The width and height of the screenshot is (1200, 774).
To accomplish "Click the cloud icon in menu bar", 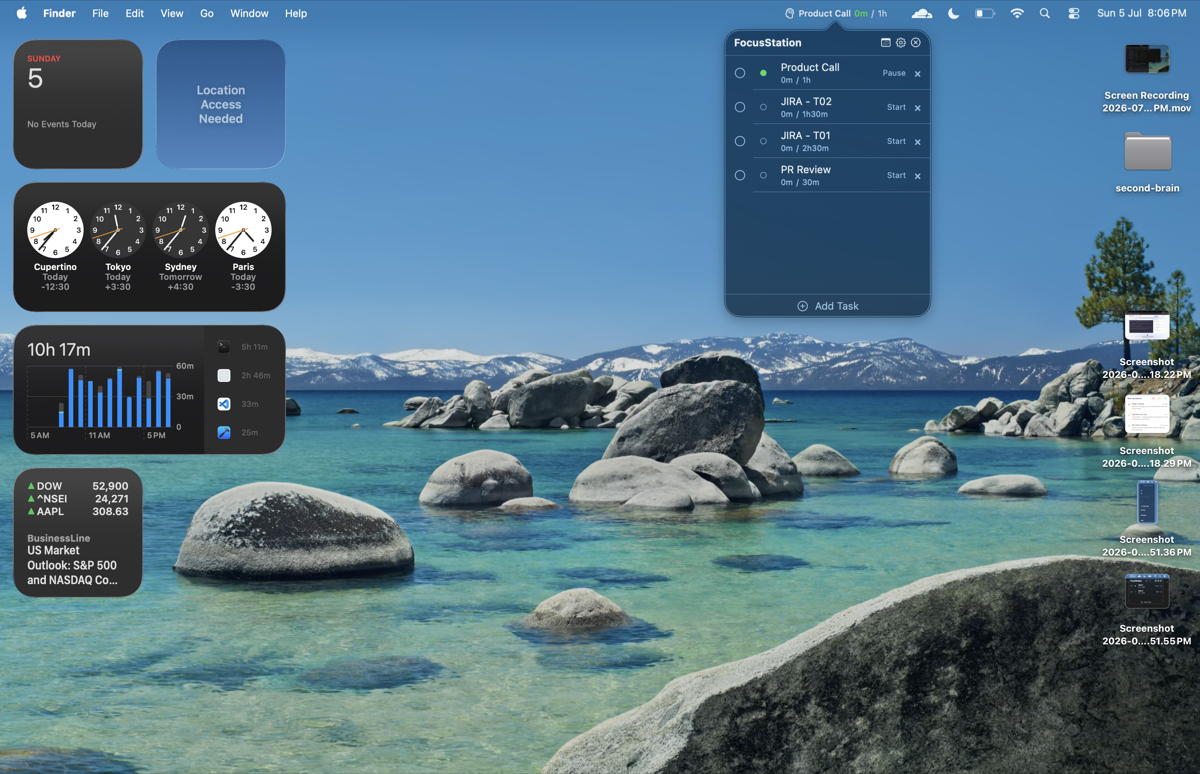I will click(x=922, y=14).
